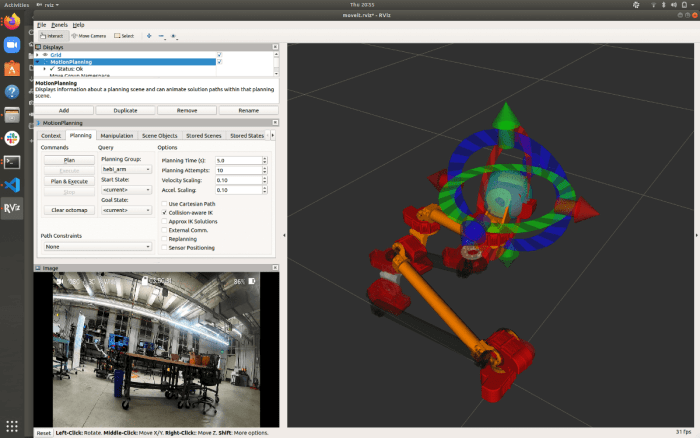Enable Approx IK Solutions
Viewport: 700px width, 438px height.
(164, 221)
